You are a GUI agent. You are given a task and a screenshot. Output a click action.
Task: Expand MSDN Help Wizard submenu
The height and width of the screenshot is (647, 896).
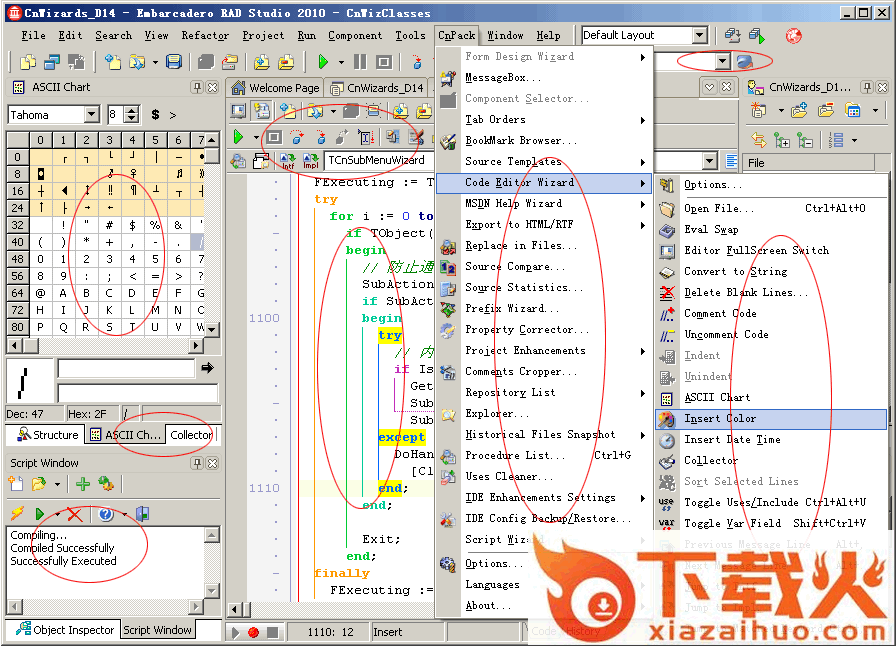[544, 203]
